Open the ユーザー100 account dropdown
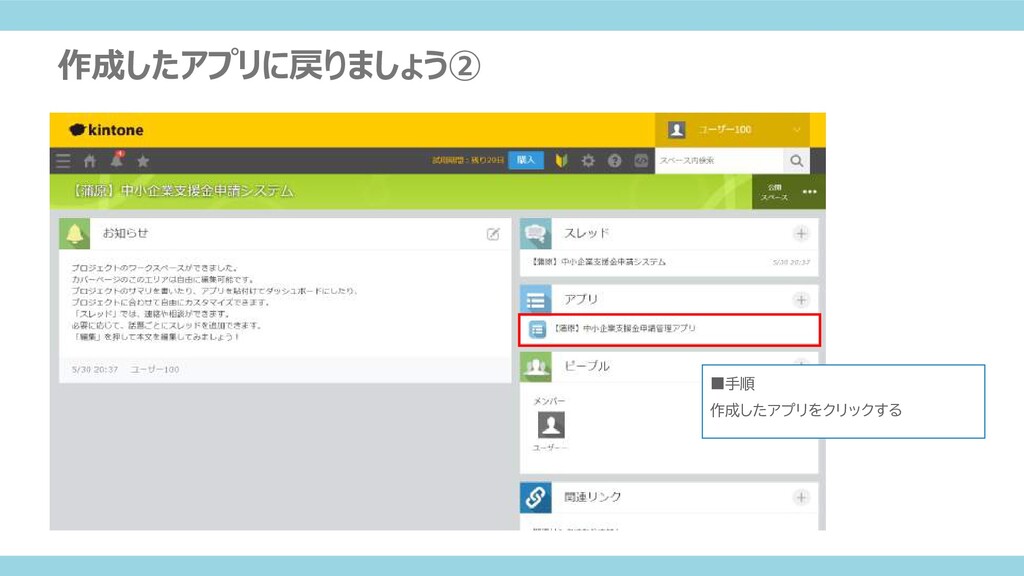Image resolution: width=1024 pixels, height=576 pixels. tap(732, 129)
